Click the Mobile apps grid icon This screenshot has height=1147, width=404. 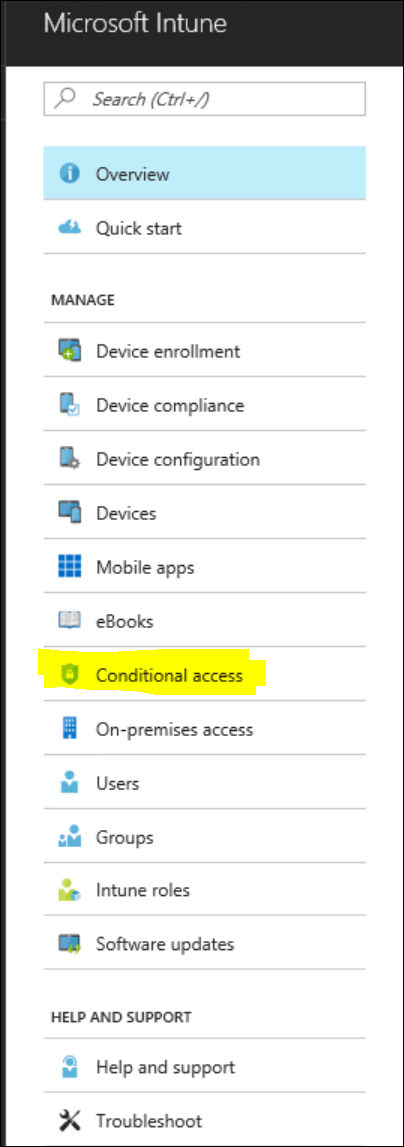click(x=70, y=567)
